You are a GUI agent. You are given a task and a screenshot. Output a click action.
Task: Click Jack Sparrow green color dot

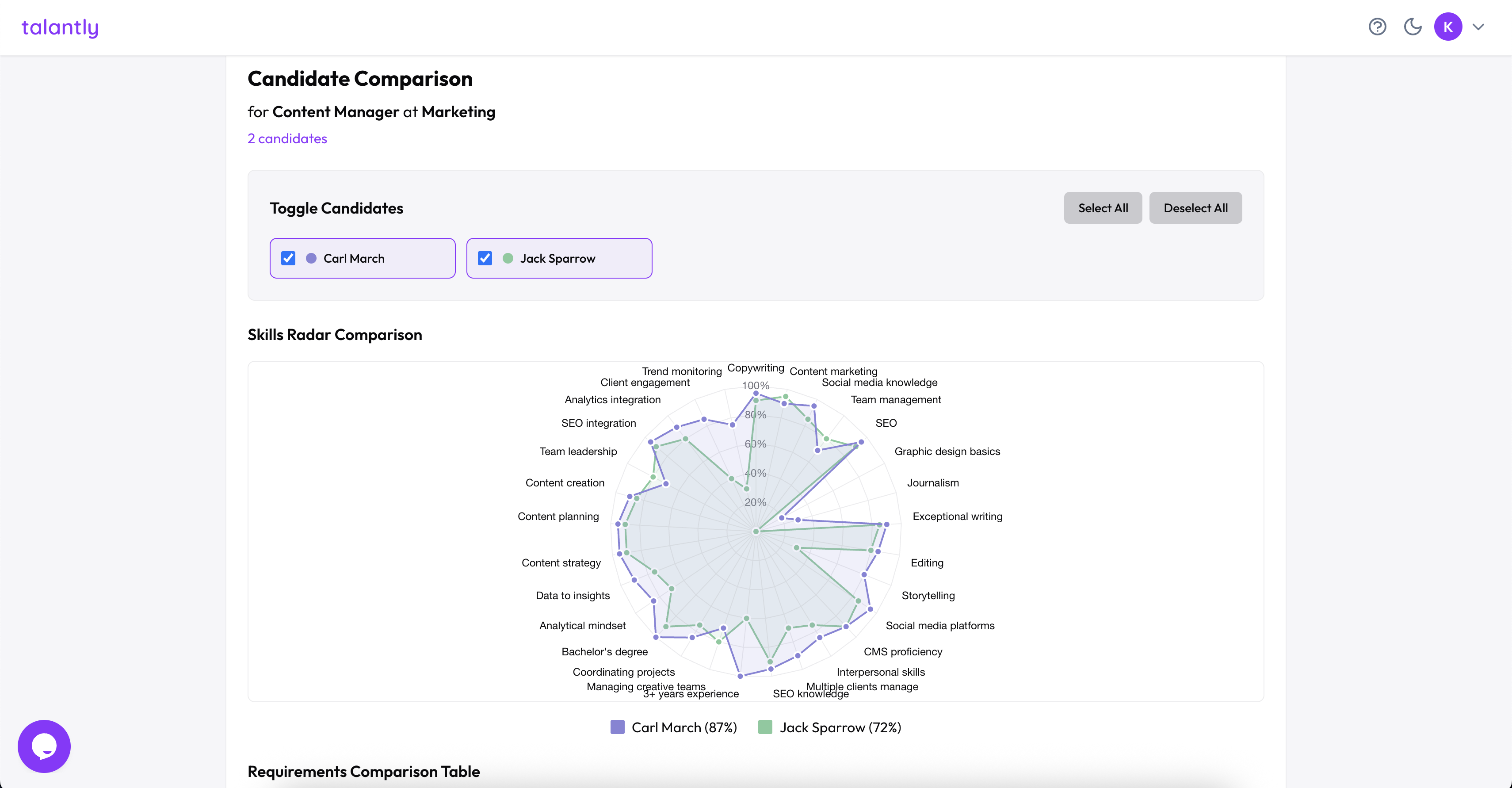coord(508,258)
